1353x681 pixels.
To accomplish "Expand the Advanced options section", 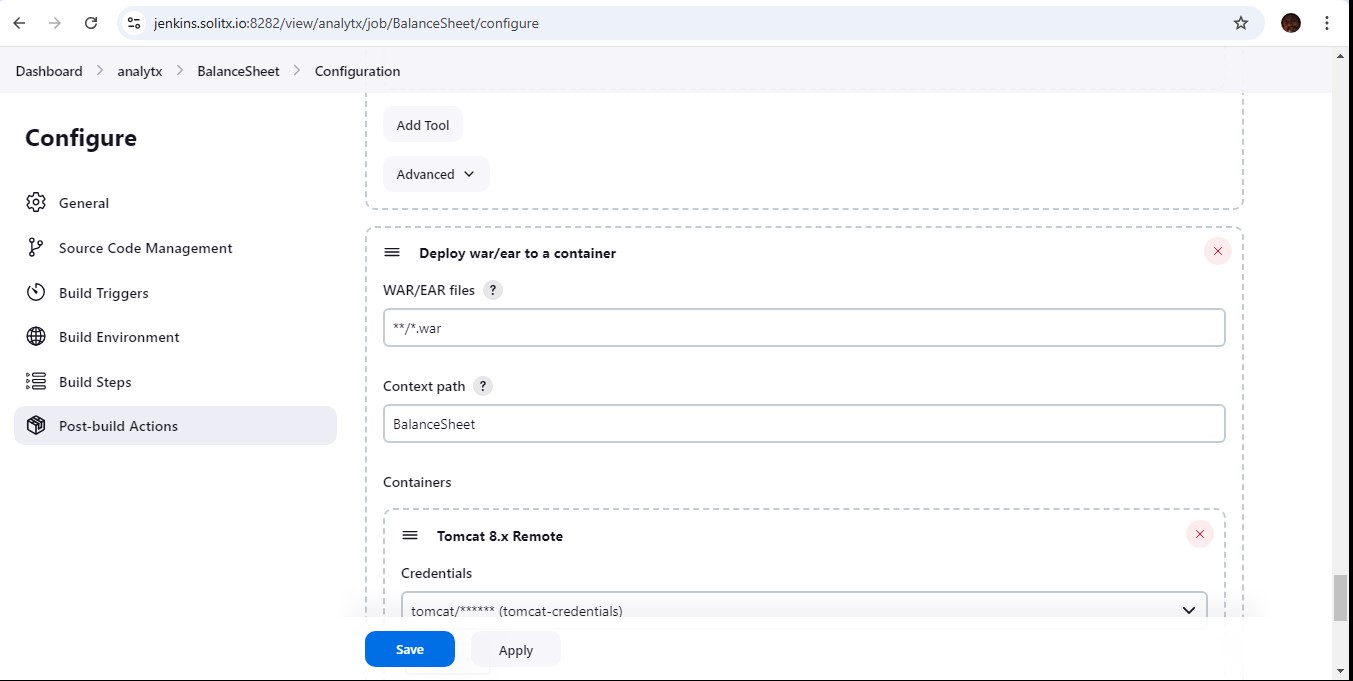I will (x=435, y=174).
